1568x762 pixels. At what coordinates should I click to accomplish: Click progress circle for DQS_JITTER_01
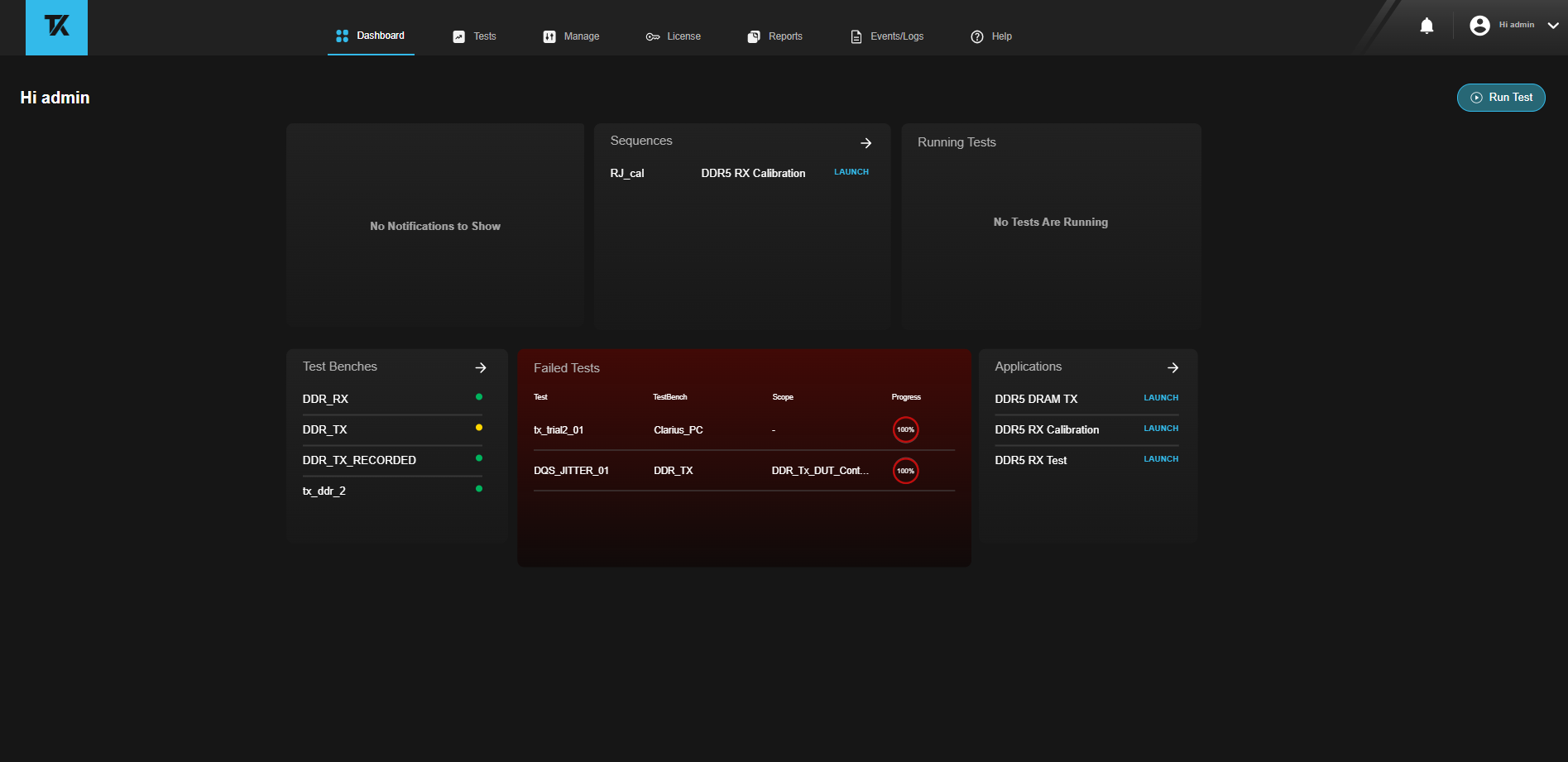pyautogui.click(x=905, y=471)
